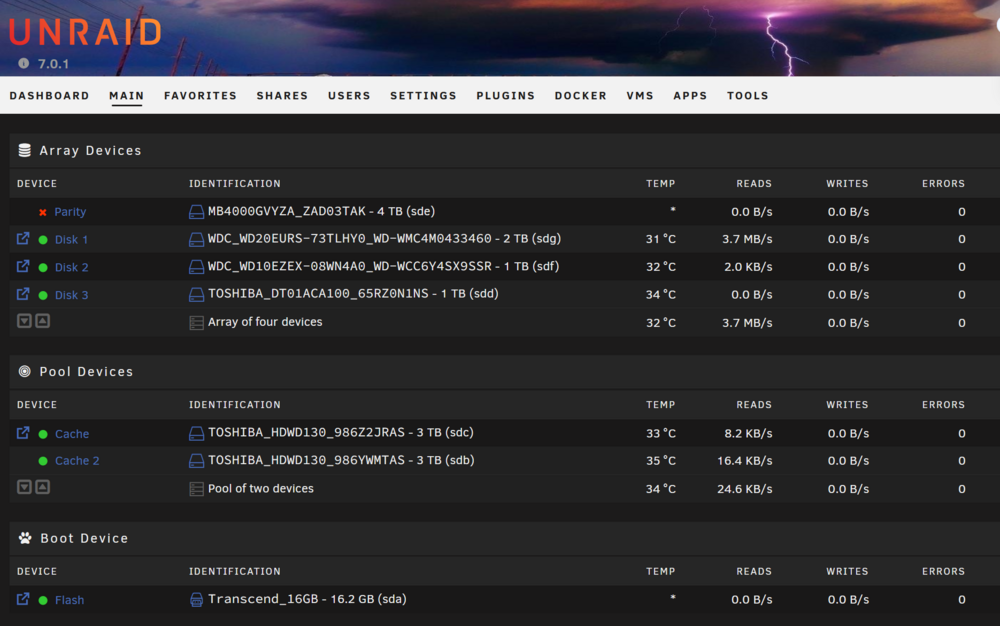Click the drive icon for TOSHIBA_HDWD130_986YWMTAS
The width and height of the screenshot is (1000, 626).
pos(196,461)
